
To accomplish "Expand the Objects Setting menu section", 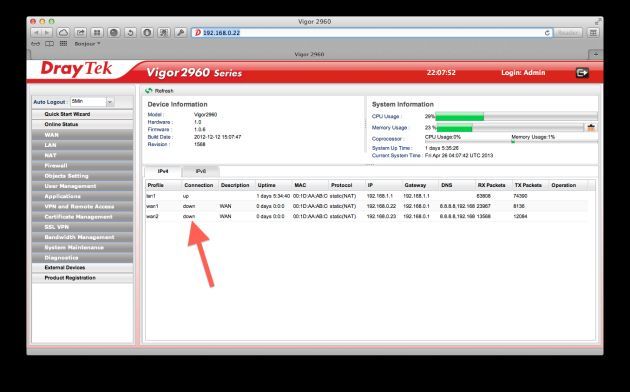I will click(x=82, y=176).
